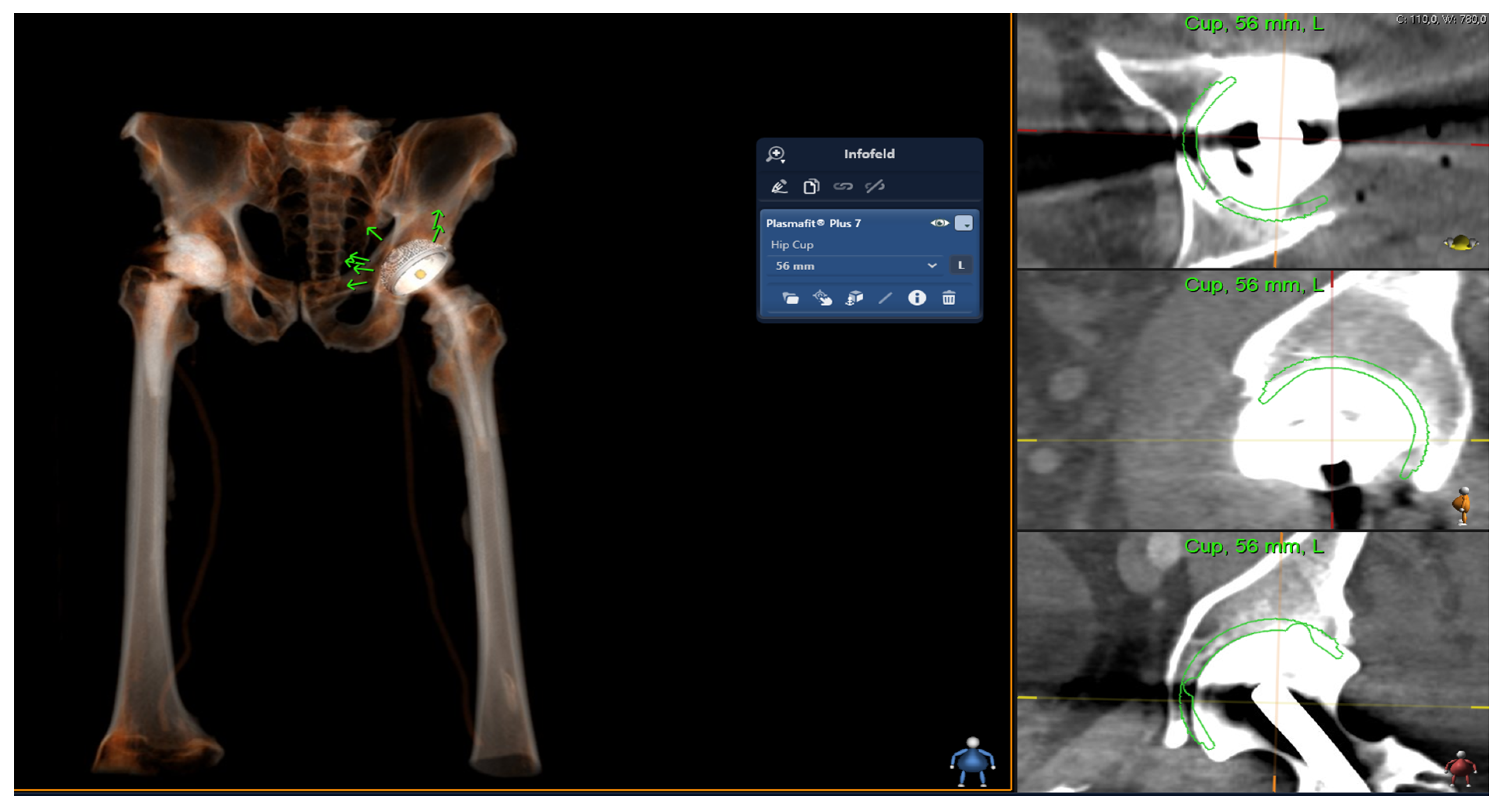Open the implant folder icon
Screen dimensions: 1506x812
coord(791,299)
